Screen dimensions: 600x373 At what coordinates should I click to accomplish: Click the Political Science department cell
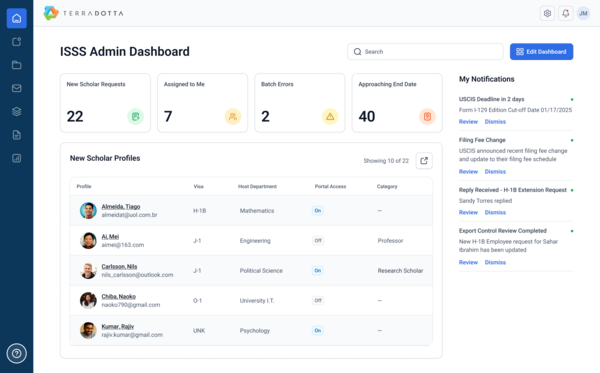[x=261, y=270]
